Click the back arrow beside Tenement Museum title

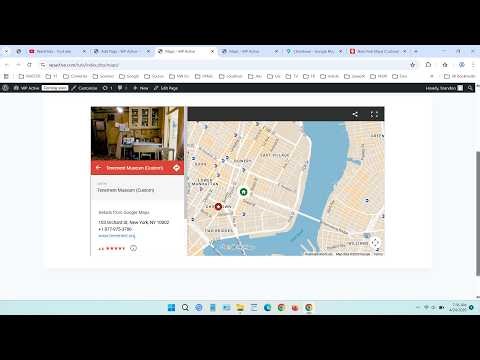pyautogui.click(x=99, y=168)
